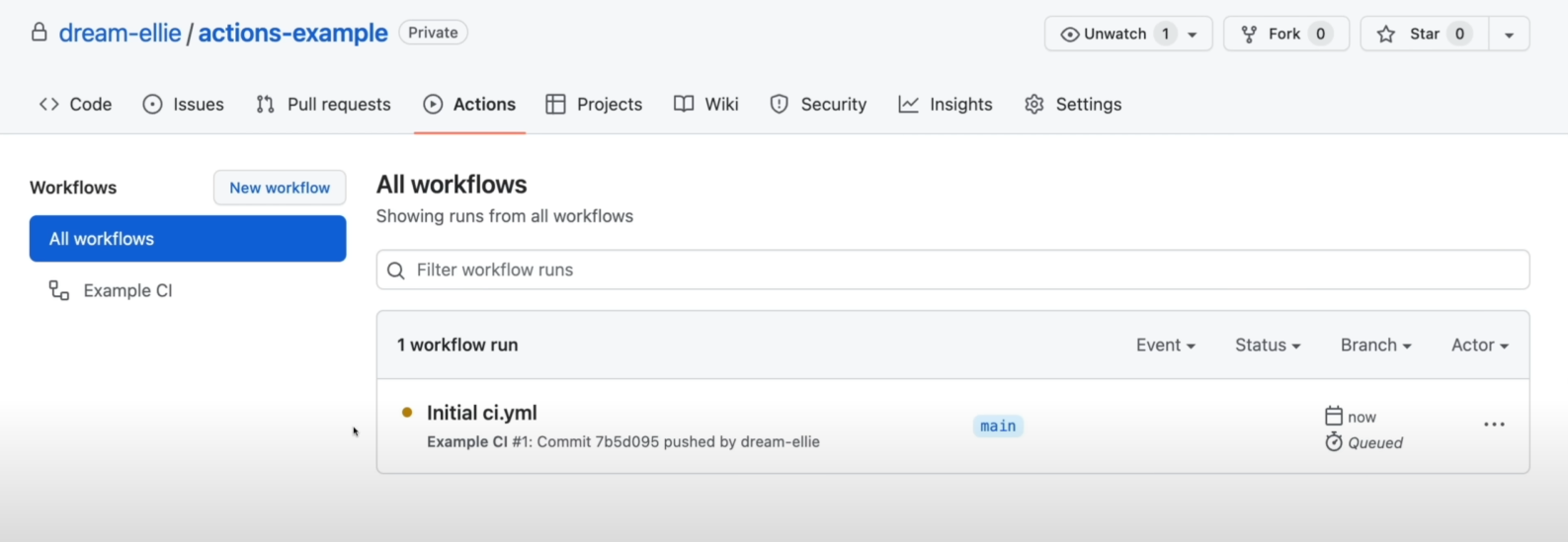Open the dream-ellie owner profile link
The image size is (1568, 542).
coord(120,33)
